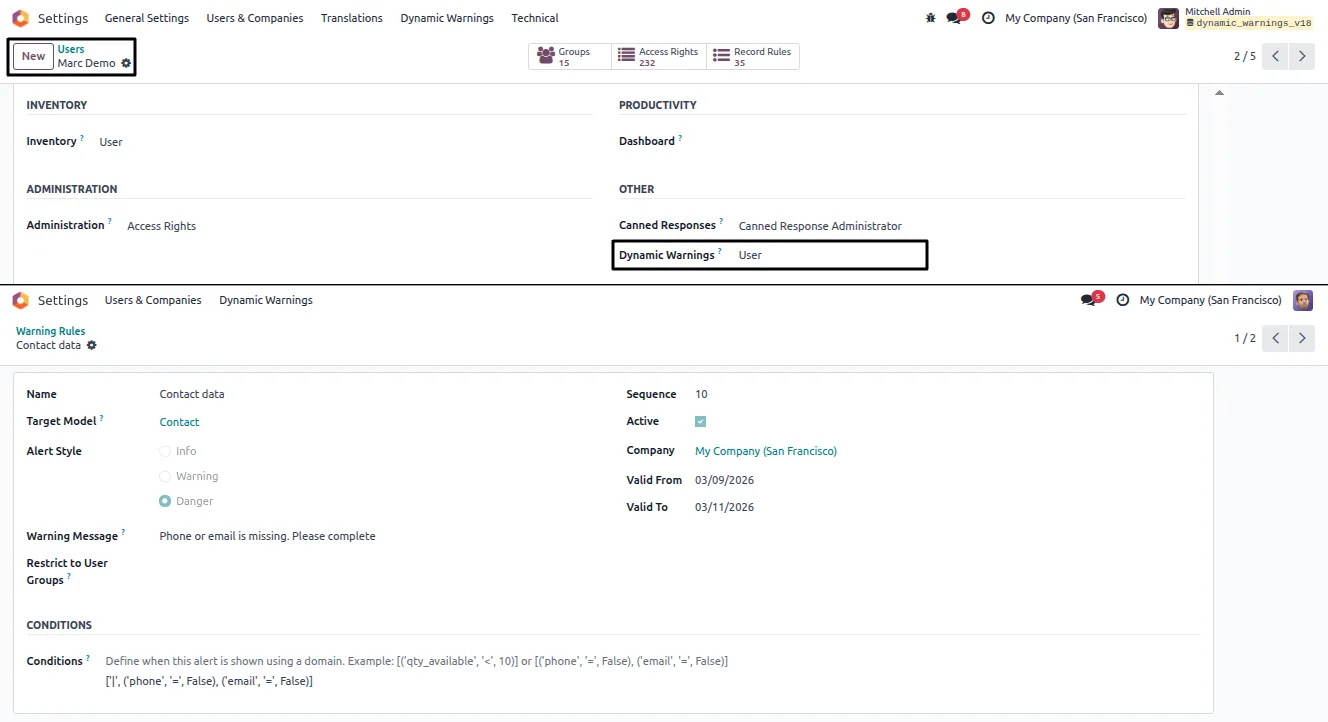Go to next warning rule from 1 / 2
1328x722 pixels.
coord(1301,338)
